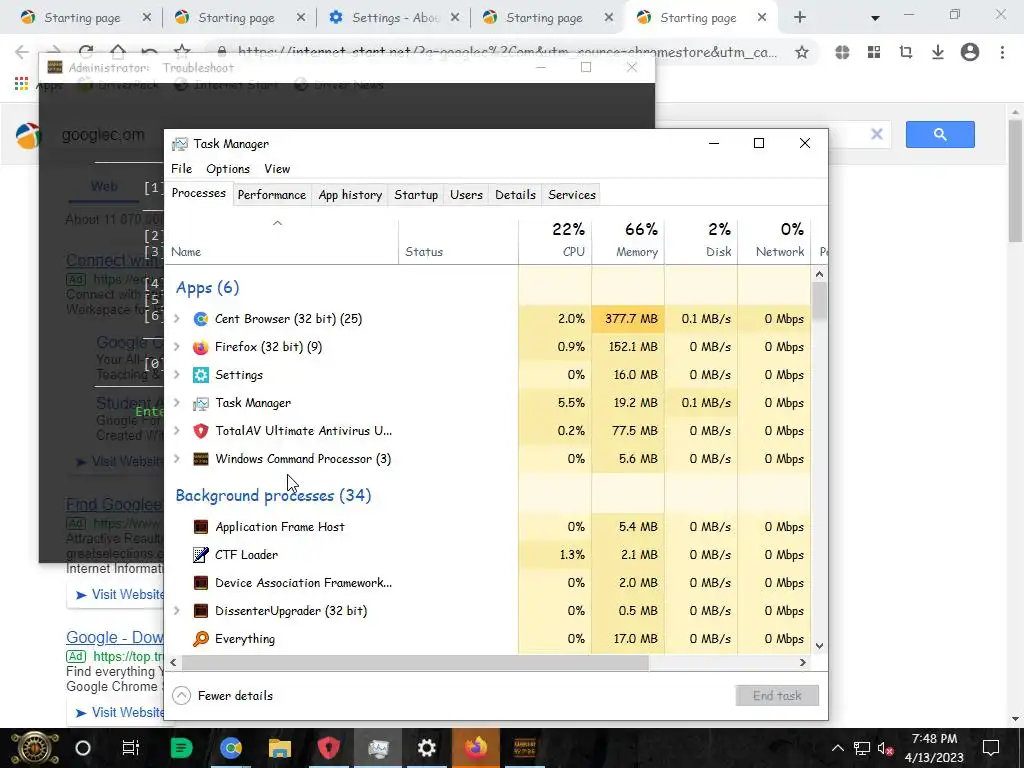Bookmark page with browser star icon
1024x768 pixels.
pyautogui.click(x=802, y=52)
